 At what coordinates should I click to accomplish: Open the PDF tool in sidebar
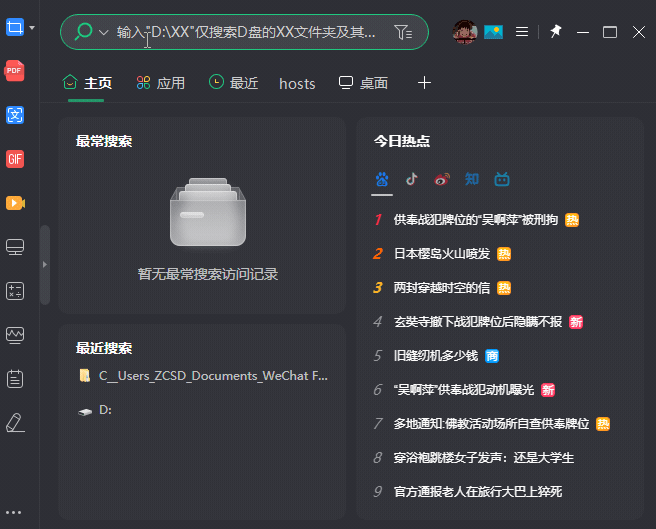point(14,71)
